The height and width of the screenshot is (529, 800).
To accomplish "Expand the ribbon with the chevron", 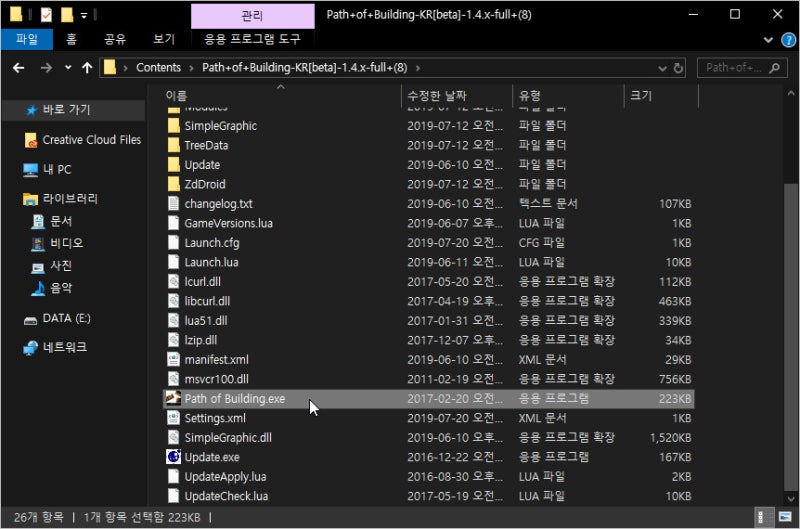I will click(x=768, y=40).
